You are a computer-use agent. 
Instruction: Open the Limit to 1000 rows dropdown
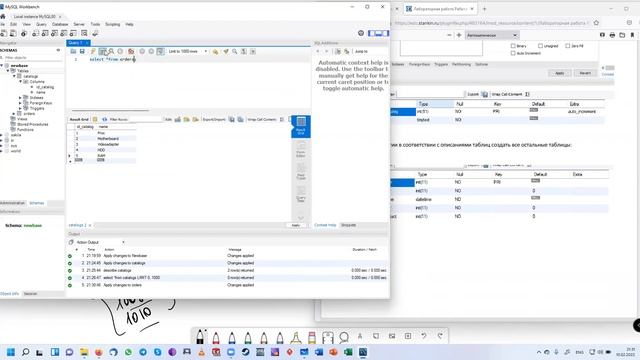point(188,51)
